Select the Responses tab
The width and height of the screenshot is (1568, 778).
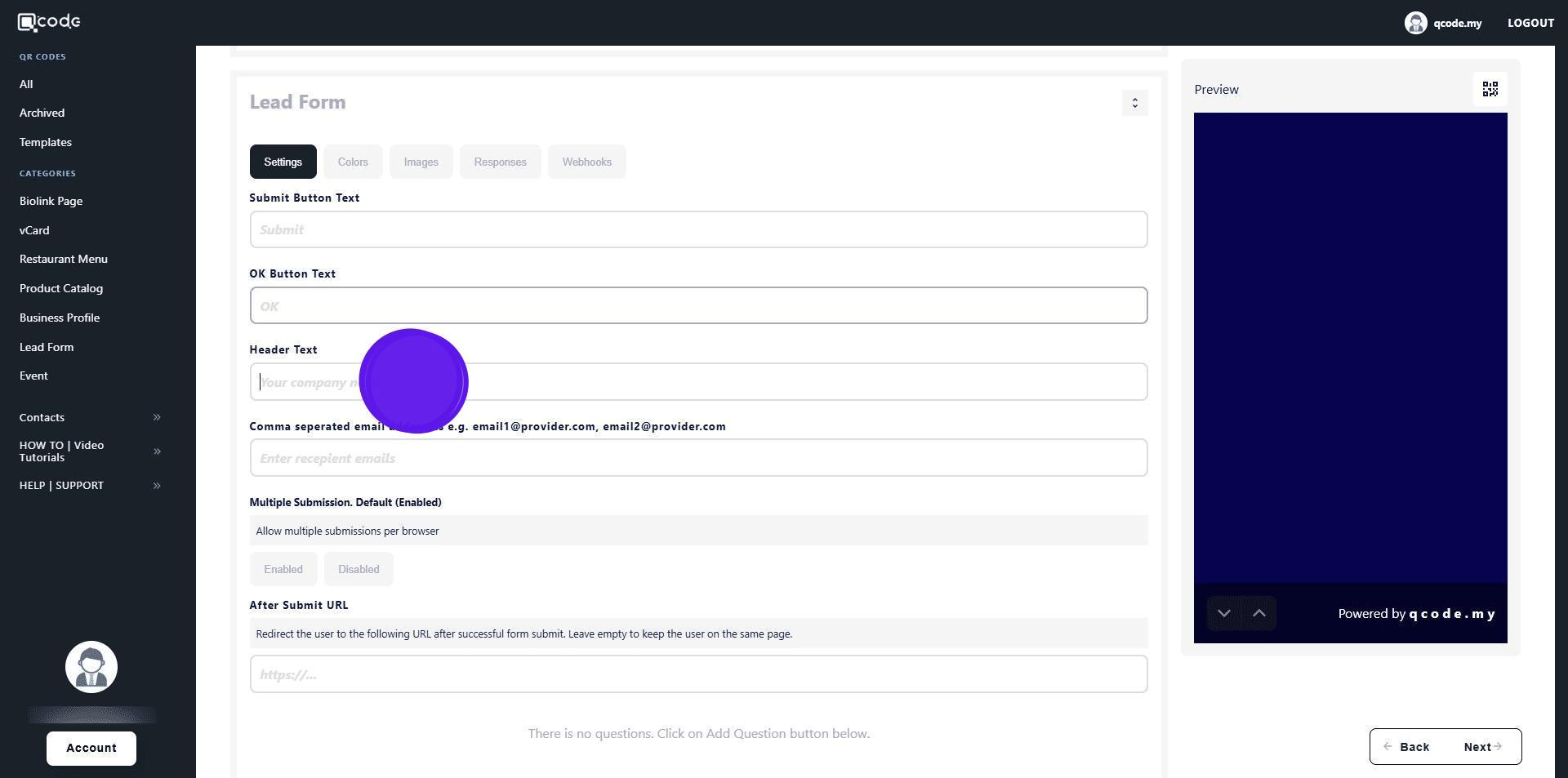pyautogui.click(x=500, y=162)
